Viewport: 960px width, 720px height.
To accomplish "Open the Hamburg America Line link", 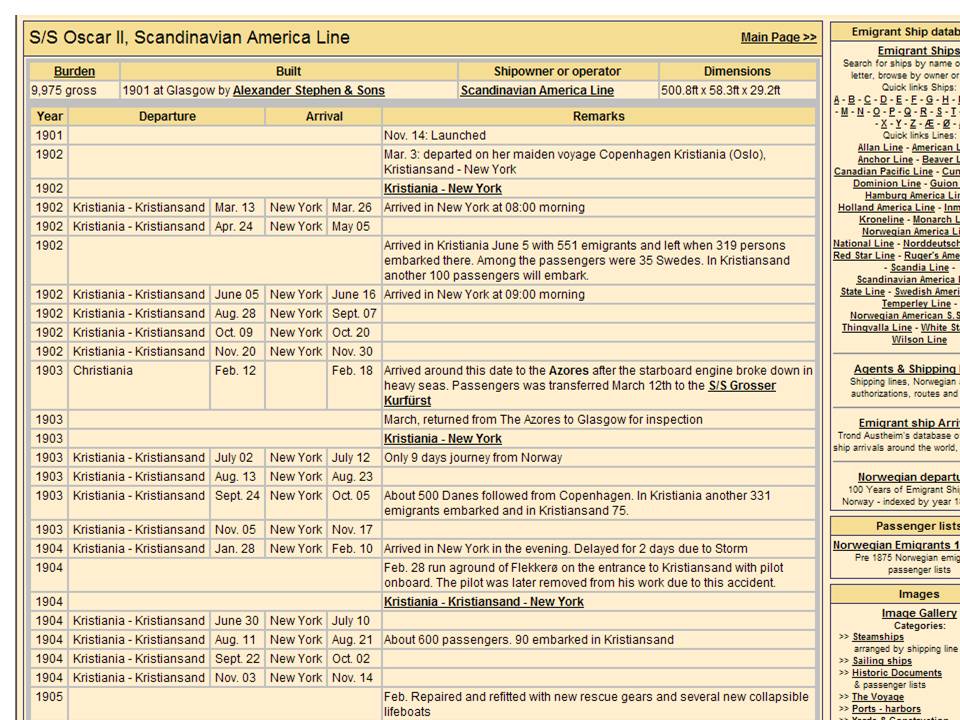I will click(x=912, y=195).
